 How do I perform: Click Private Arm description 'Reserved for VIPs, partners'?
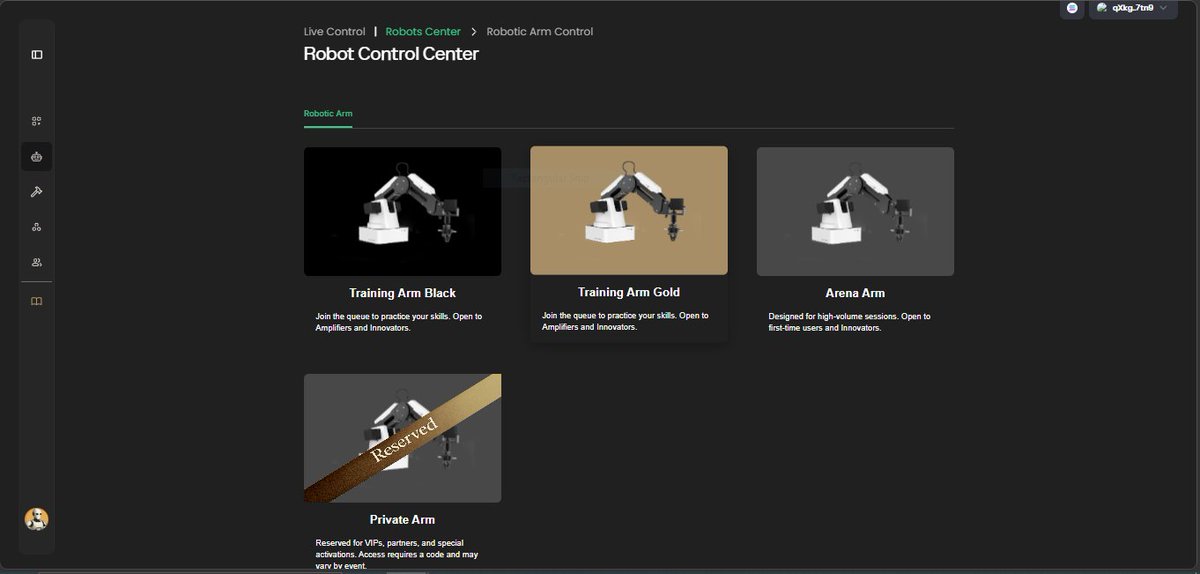point(398,554)
